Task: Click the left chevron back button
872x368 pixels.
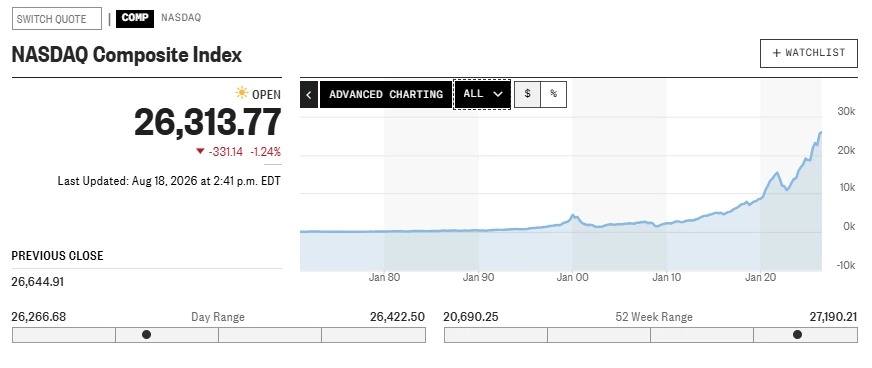Action: click(x=309, y=95)
